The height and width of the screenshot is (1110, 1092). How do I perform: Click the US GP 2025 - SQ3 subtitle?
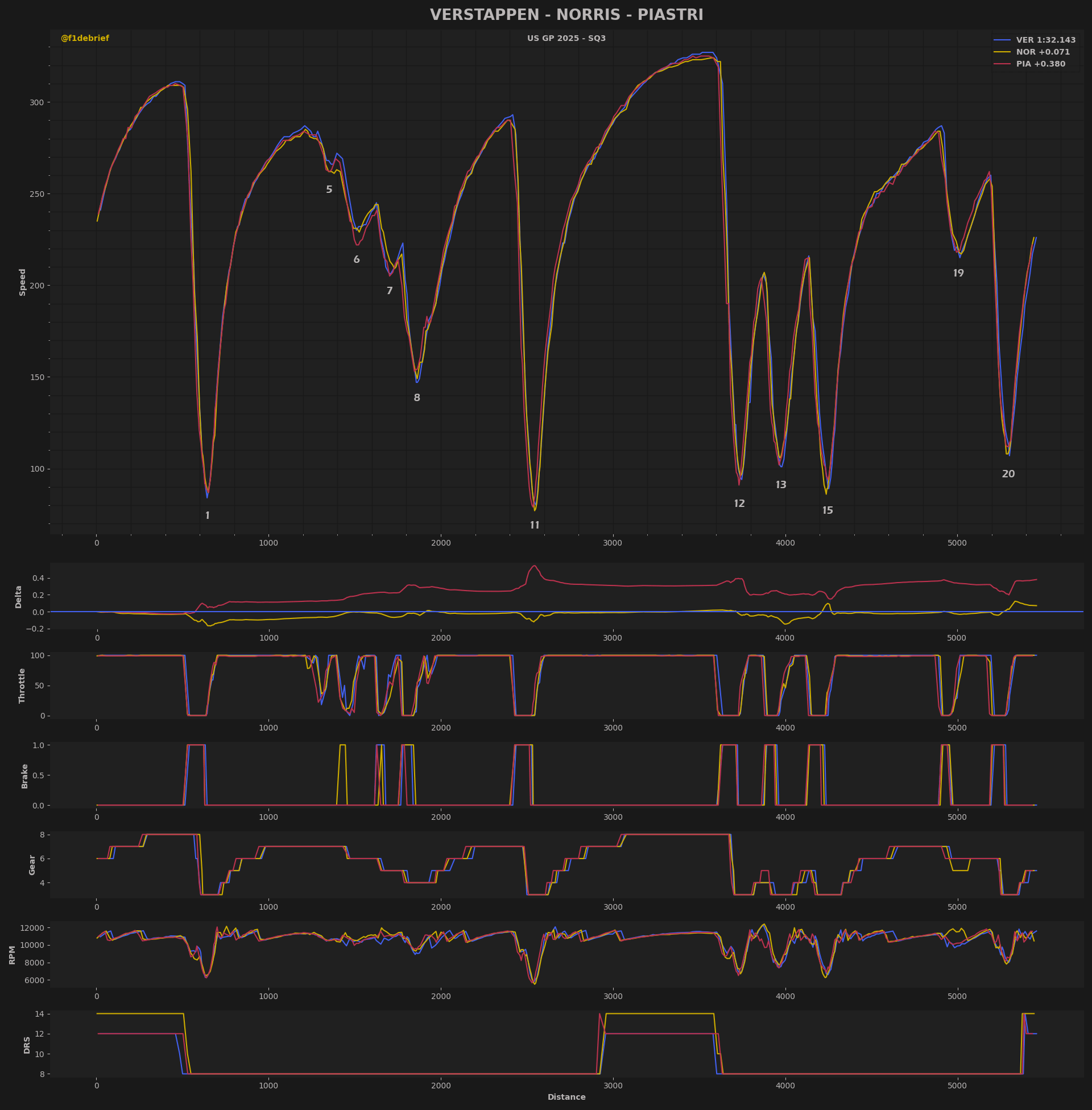[566, 39]
